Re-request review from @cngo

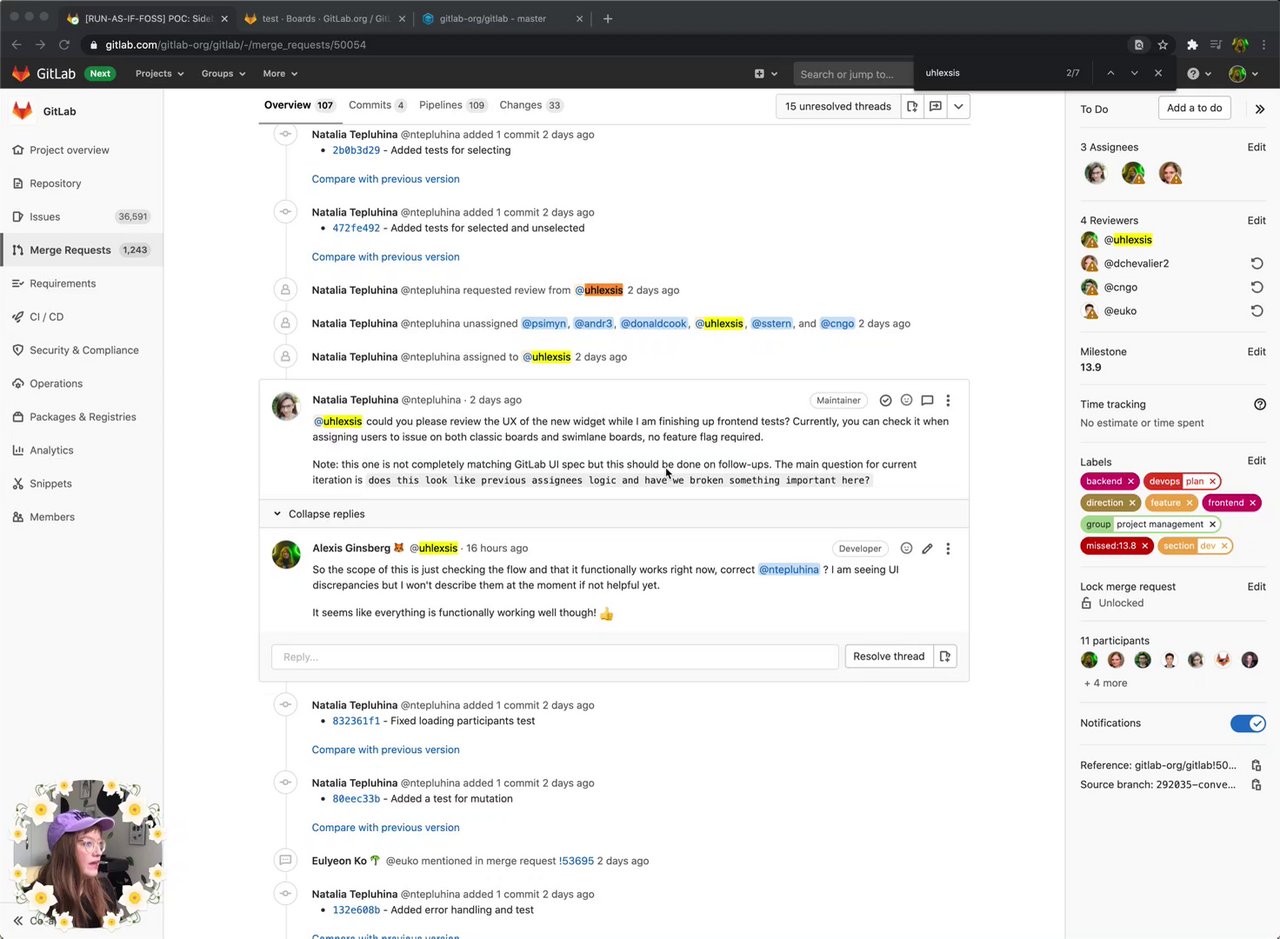1257,287
